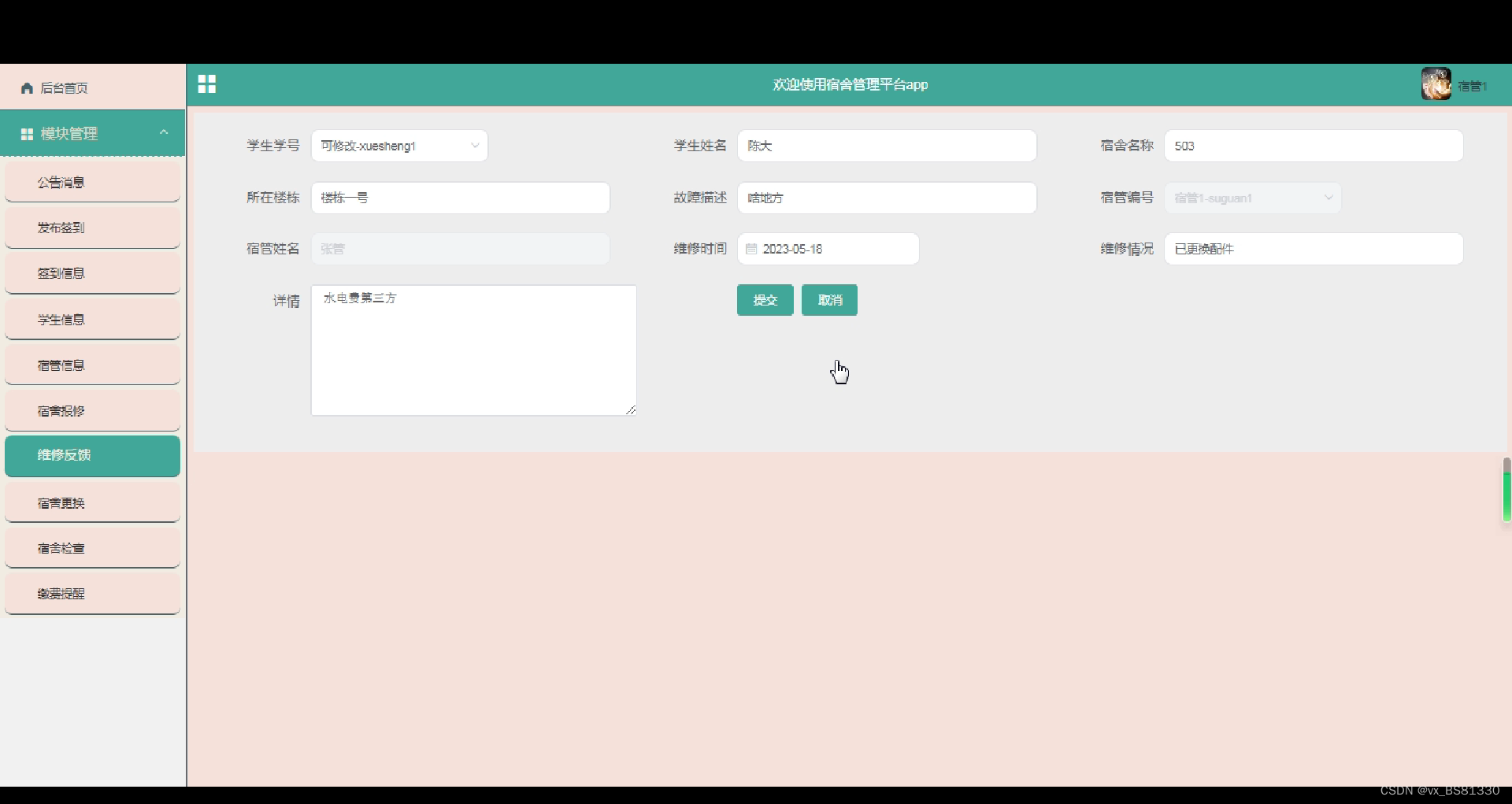Click the 详情 text area
The height and width of the screenshot is (804, 1512).
coord(473,350)
